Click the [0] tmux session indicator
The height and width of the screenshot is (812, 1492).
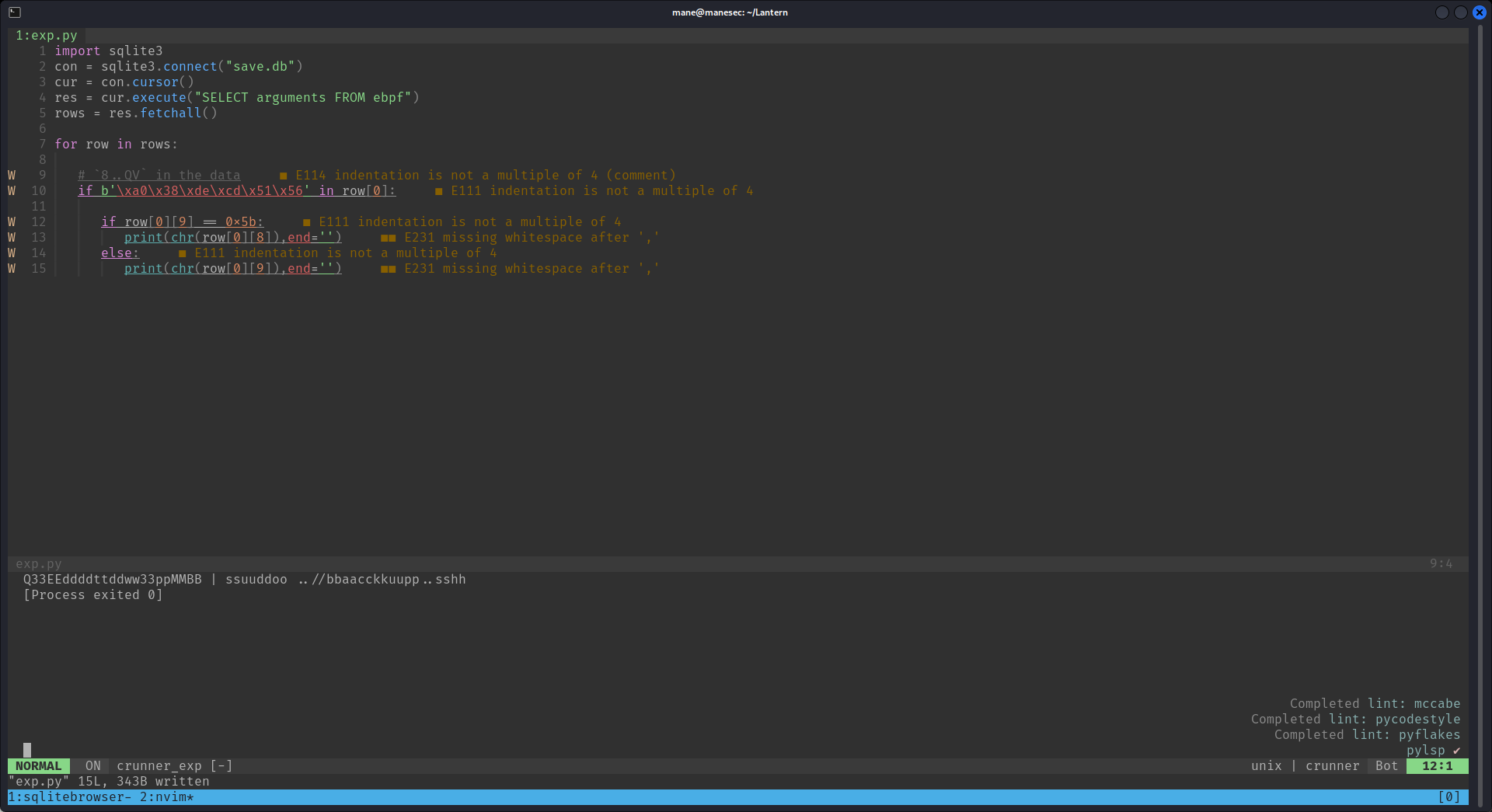coord(1449,797)
